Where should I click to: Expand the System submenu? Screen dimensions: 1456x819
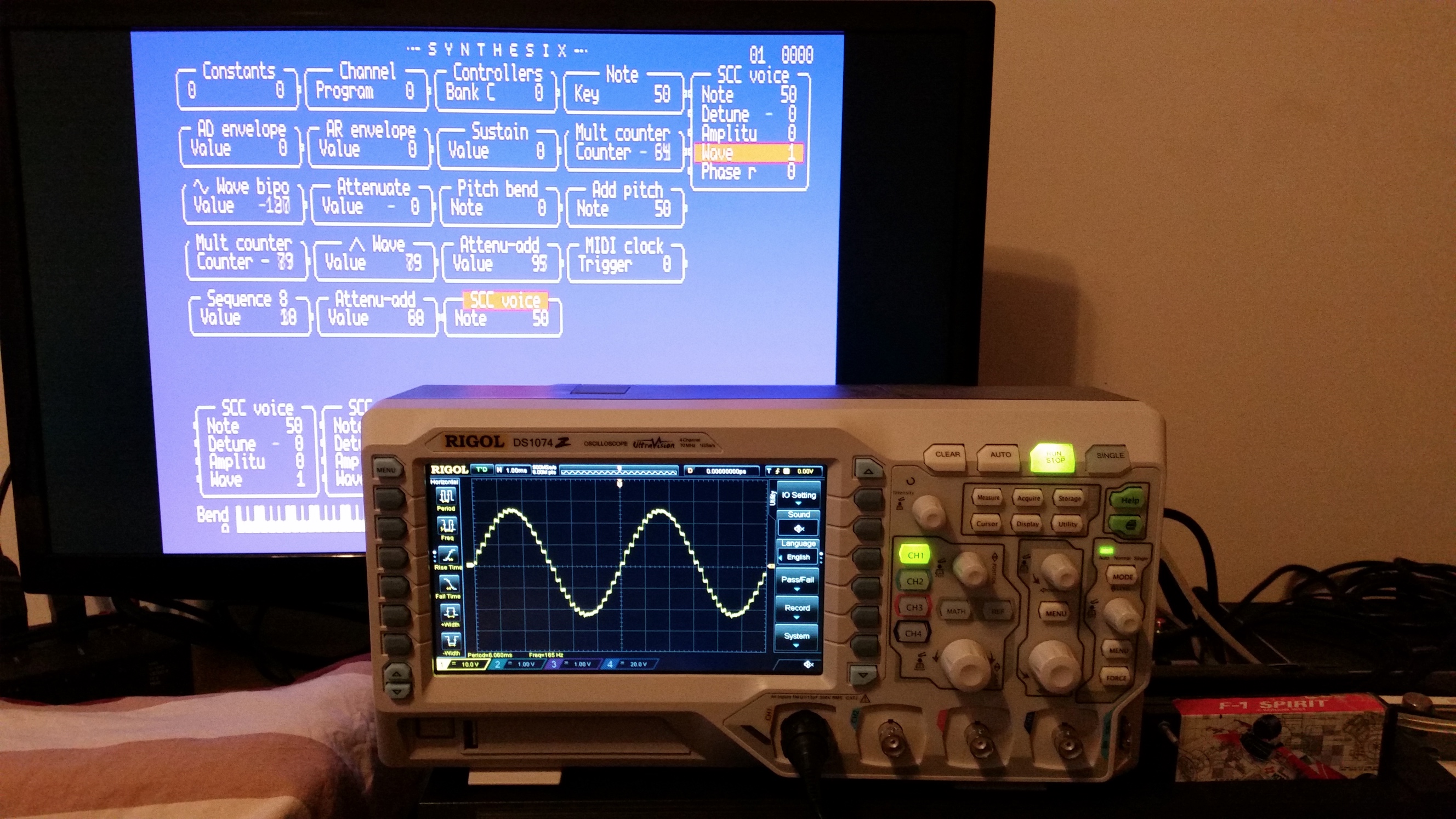click(x=796, y=639)
